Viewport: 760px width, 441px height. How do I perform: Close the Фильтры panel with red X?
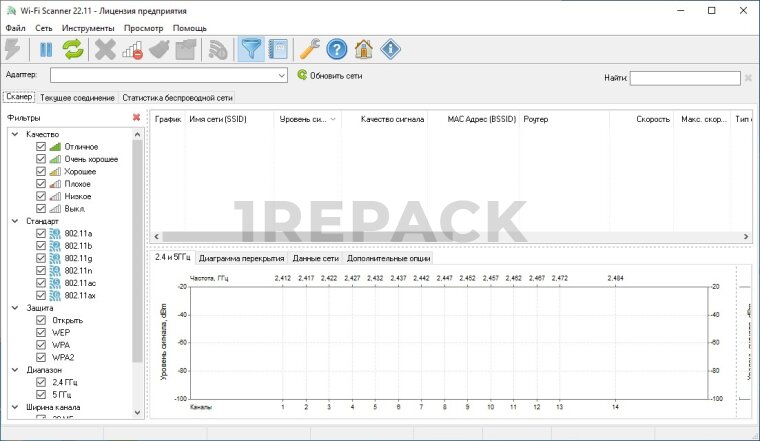tap(136, 117)
